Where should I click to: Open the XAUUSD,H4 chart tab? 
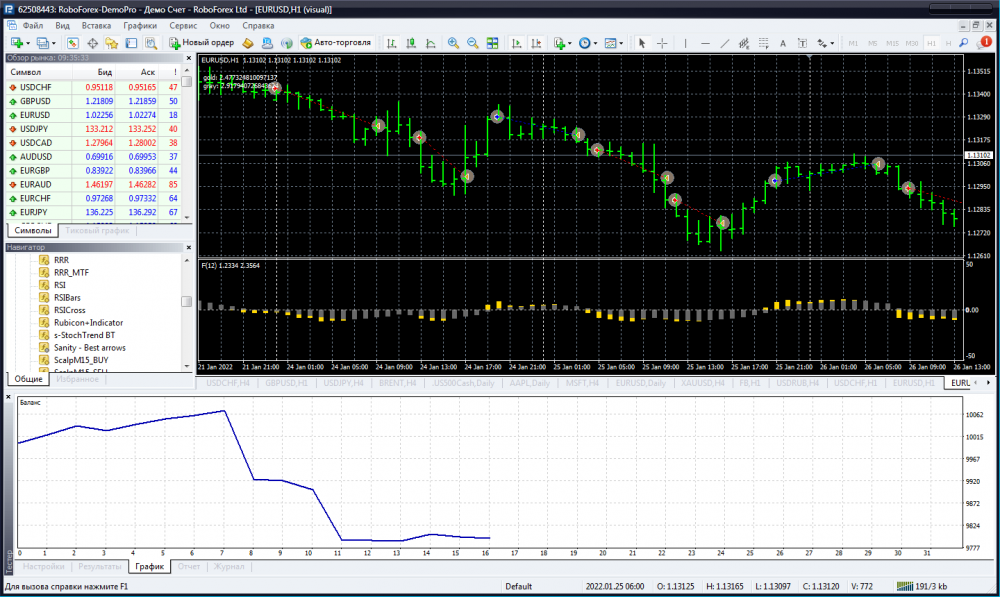click(x=702, y=383)
